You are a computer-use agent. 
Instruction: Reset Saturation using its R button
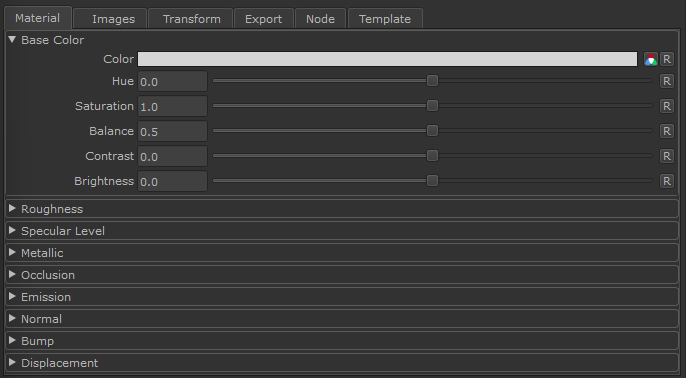point(667,106)
